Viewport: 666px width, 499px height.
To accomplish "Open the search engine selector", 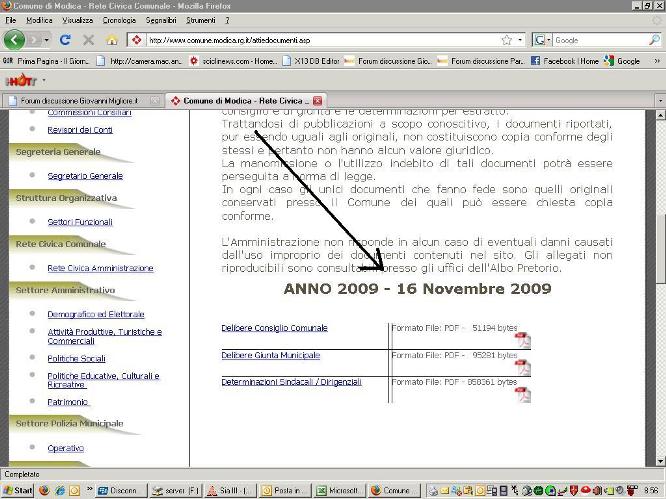I will pyautogui.click(x=542, y=40).
